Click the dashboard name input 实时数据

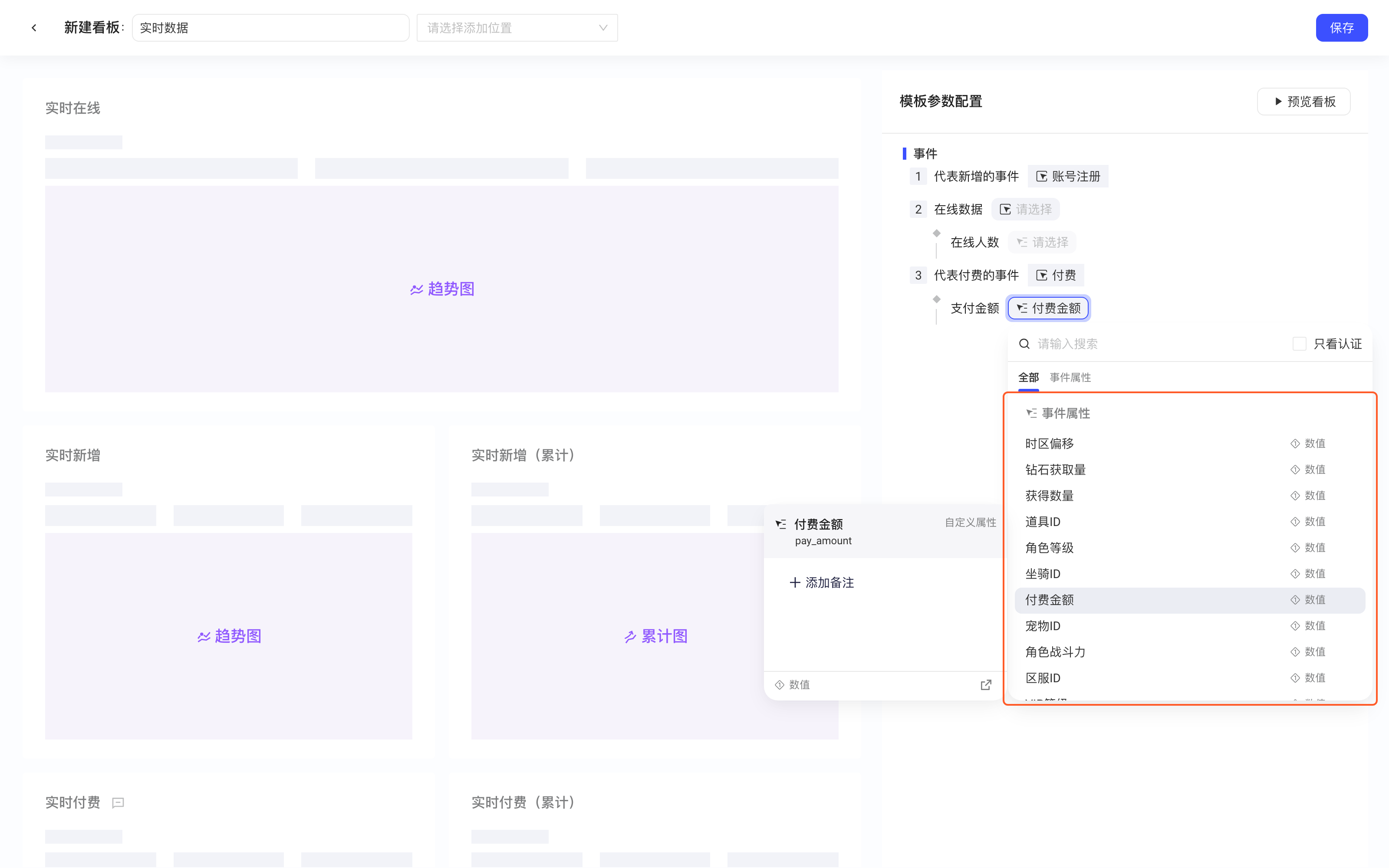(x=270, y=27)
